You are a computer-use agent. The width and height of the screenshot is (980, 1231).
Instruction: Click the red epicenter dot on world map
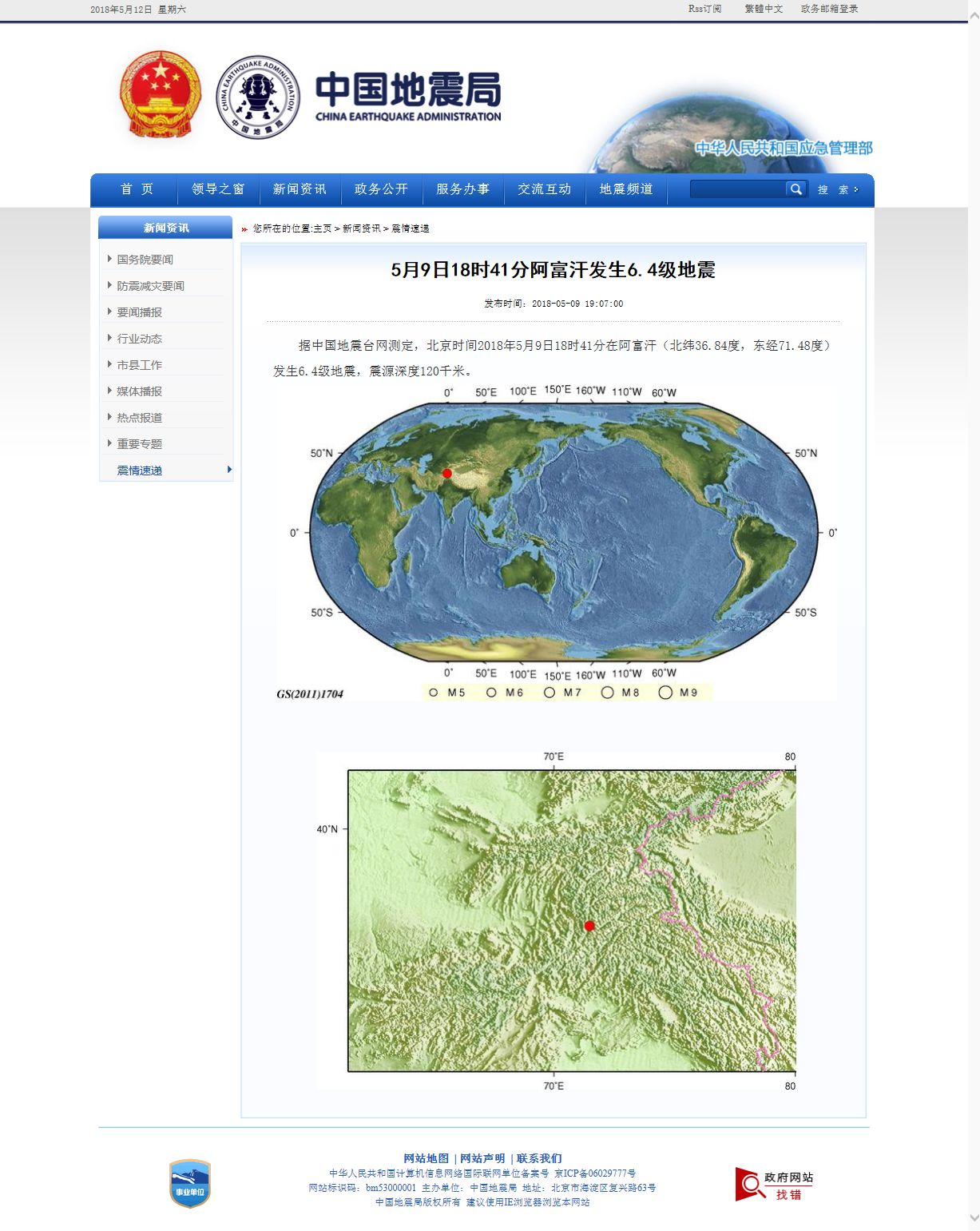pyautogui.click(x=447, y=474)
